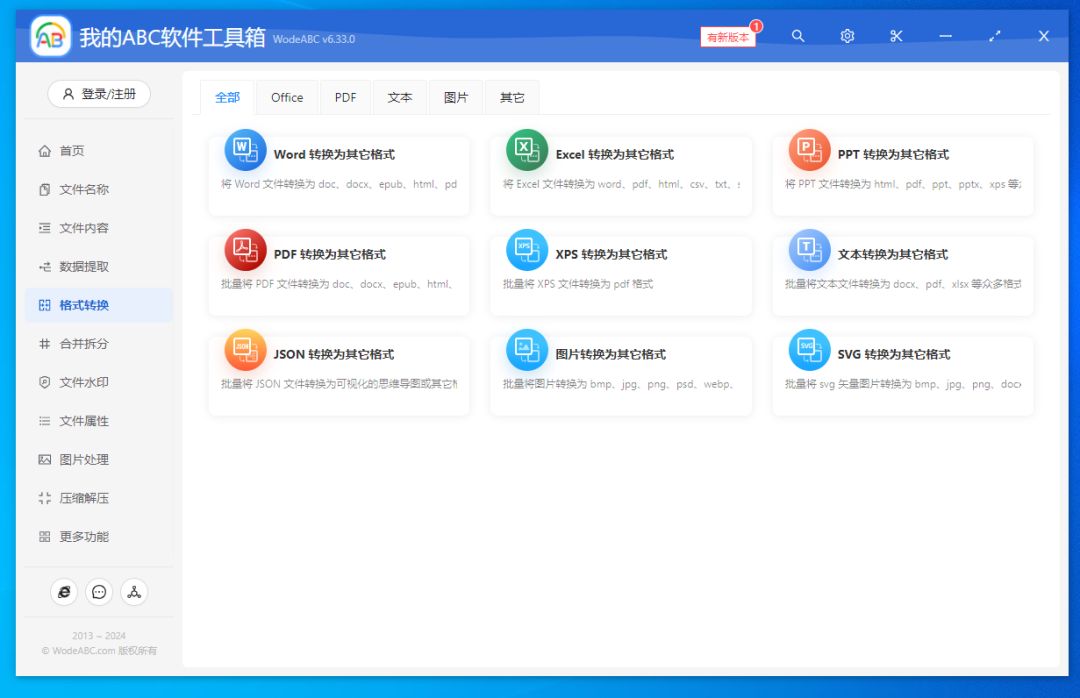
Task: Click description '批量将 XPS 文件转换为 pdf 格式'
Action: click(578, 284)
